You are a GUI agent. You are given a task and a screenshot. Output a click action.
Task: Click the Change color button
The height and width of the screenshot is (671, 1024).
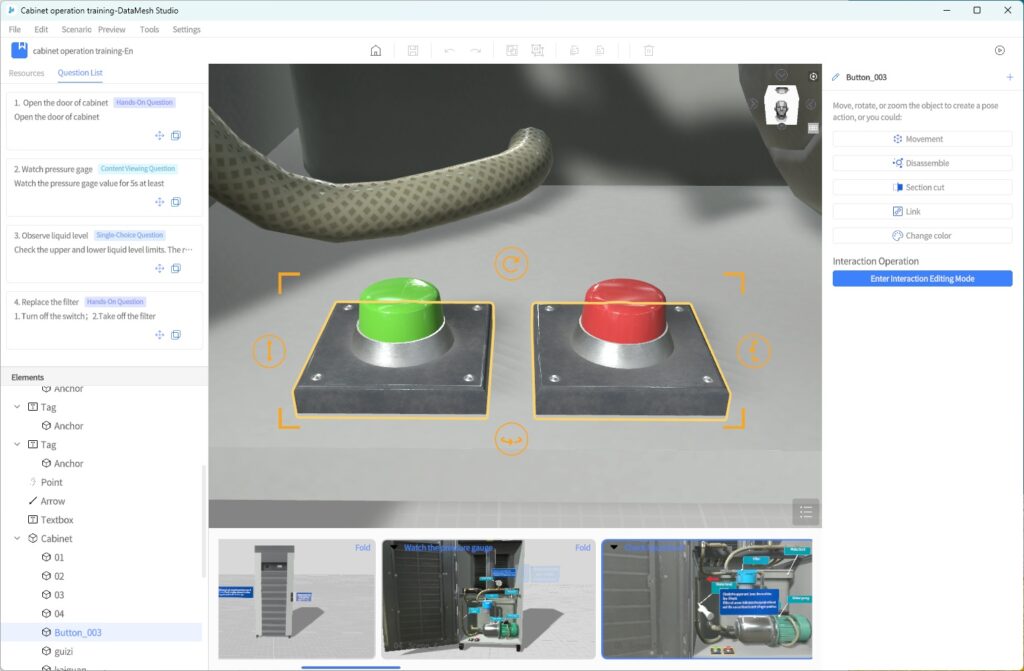tap(922, 236)
